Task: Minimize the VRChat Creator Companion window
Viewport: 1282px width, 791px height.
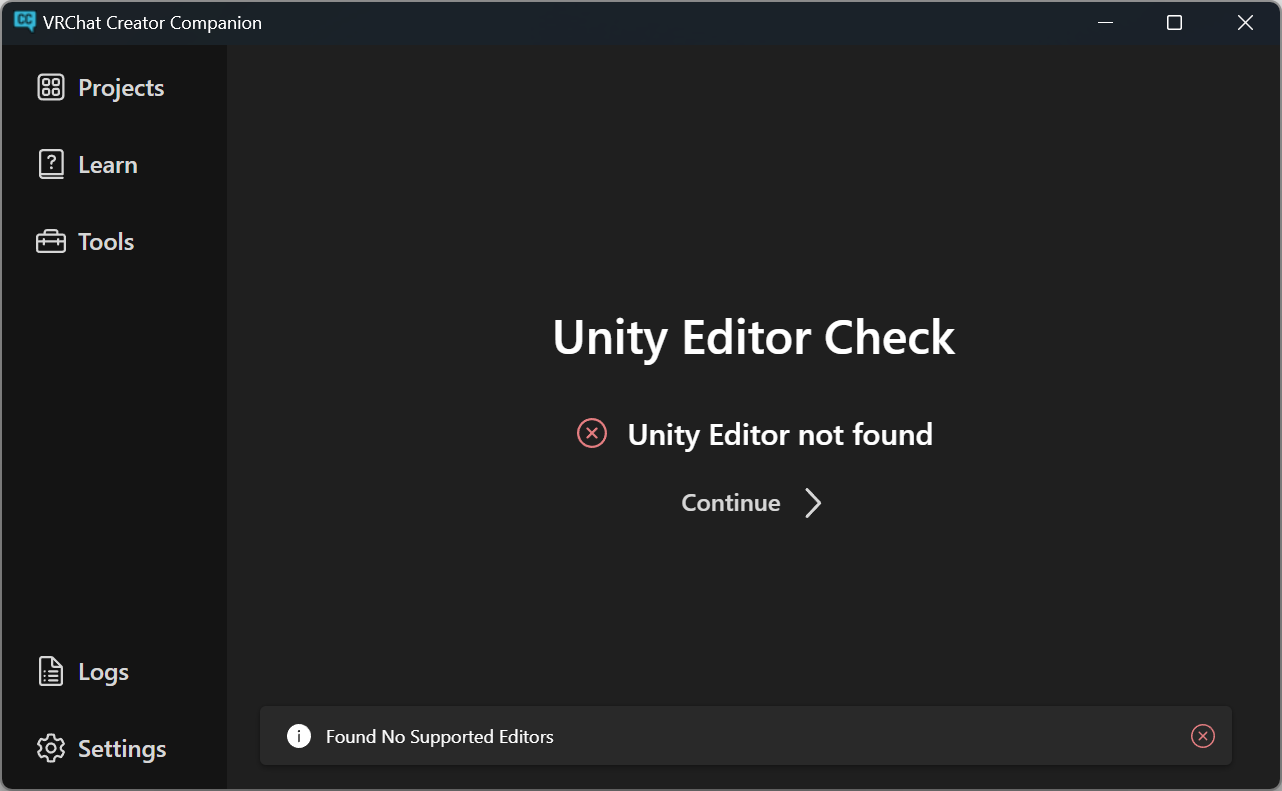Action: point(1105,22)
